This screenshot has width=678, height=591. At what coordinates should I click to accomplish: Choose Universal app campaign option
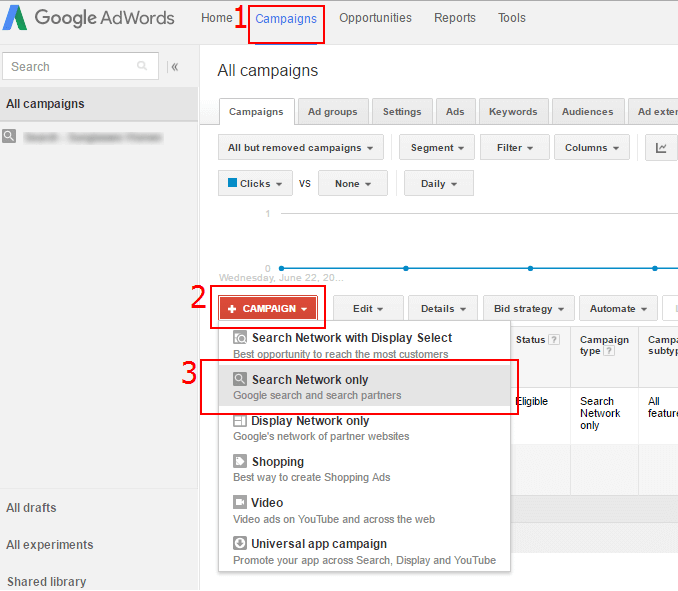point(364,551)
